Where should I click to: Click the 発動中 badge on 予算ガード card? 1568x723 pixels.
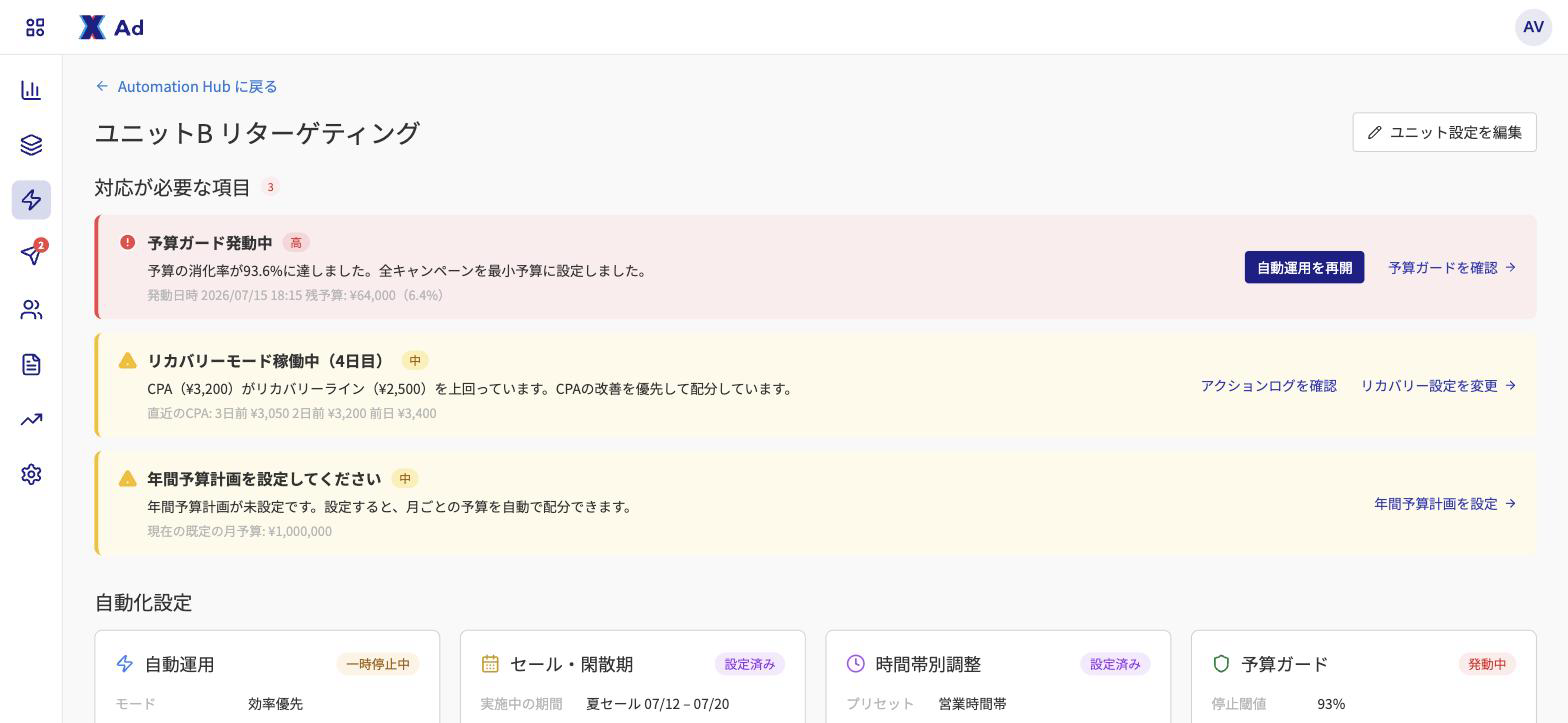[x=1487, y=664]
